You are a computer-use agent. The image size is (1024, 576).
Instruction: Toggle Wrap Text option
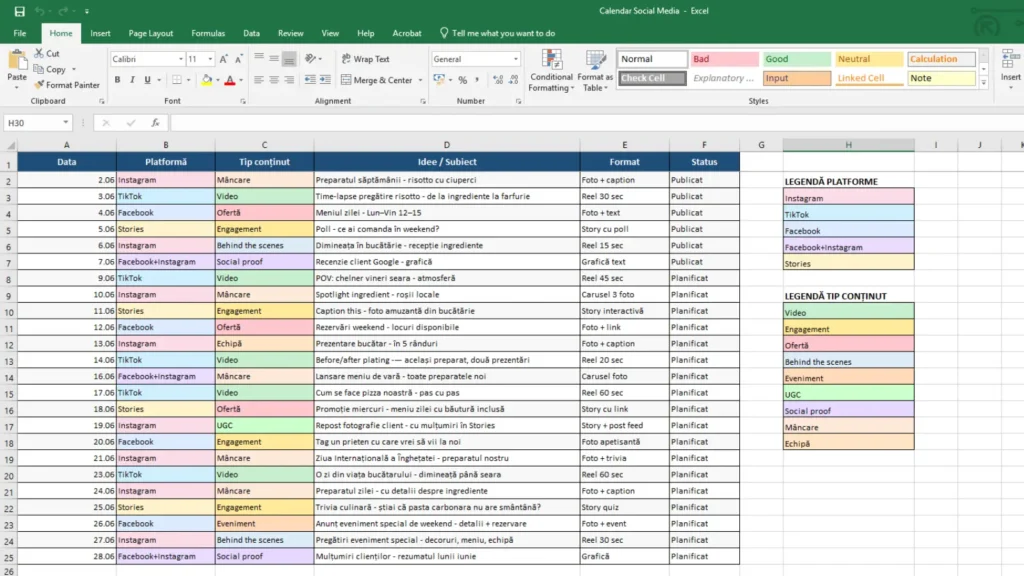coord(366,59)
